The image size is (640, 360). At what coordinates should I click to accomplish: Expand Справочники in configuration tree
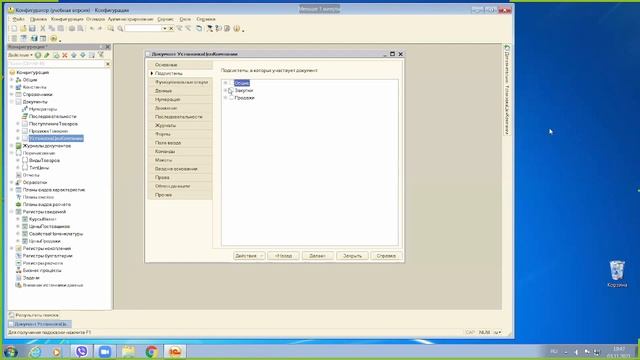12,94
